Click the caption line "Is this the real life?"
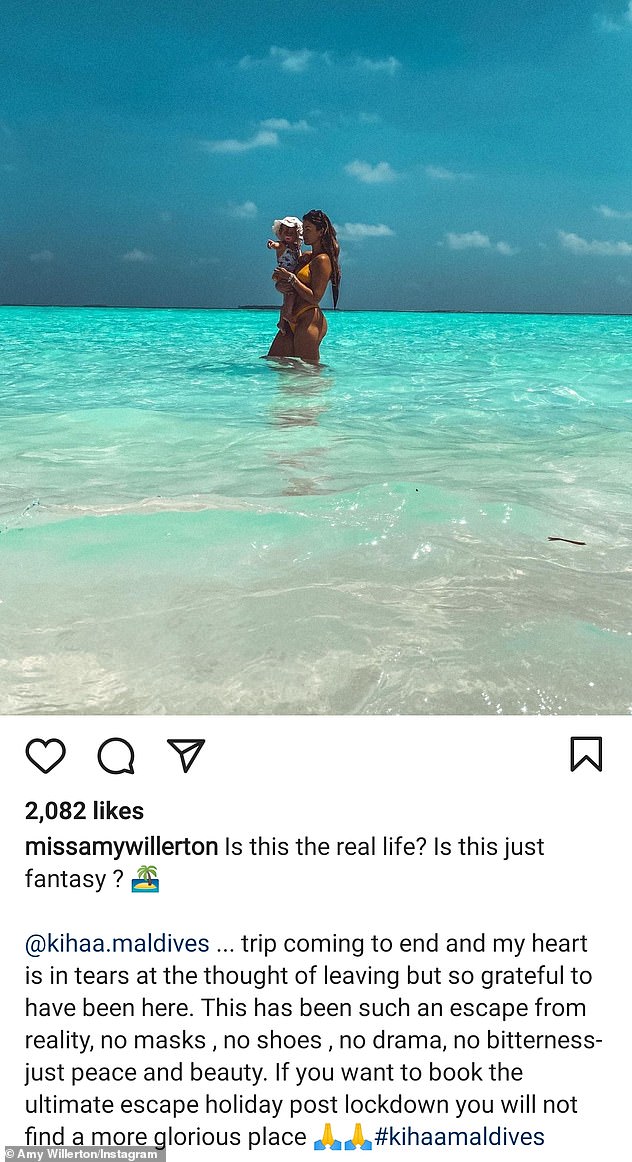This screenshot has width=632, height=1162. tap(325, 846)
